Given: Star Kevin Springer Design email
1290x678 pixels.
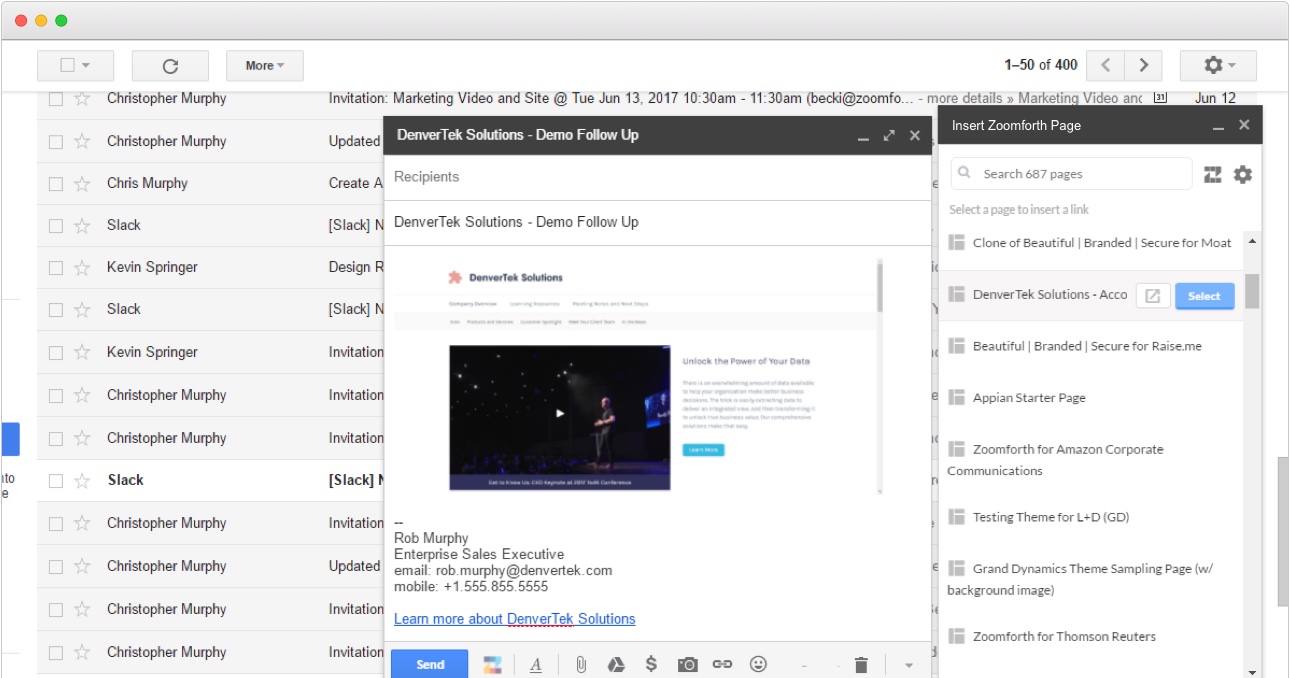Looking at the screenshot, I should [x=82, y=268].
